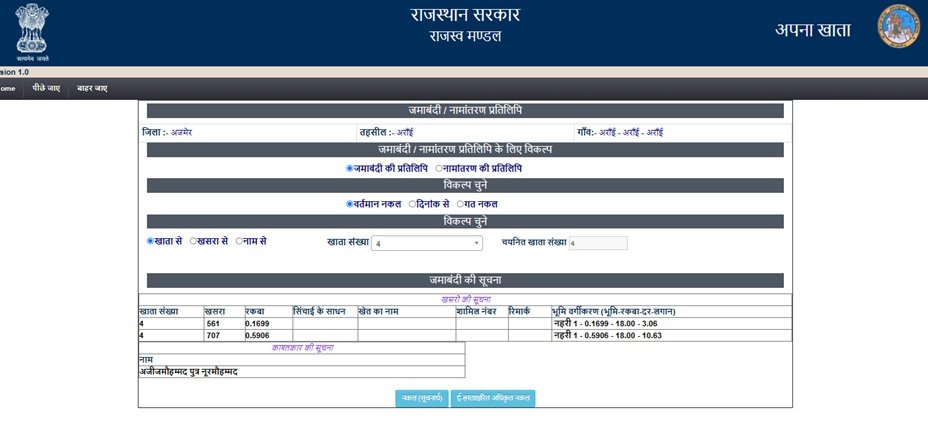Choose नामांतरण की प्रतिलिपि radio option

pos(440,168)
